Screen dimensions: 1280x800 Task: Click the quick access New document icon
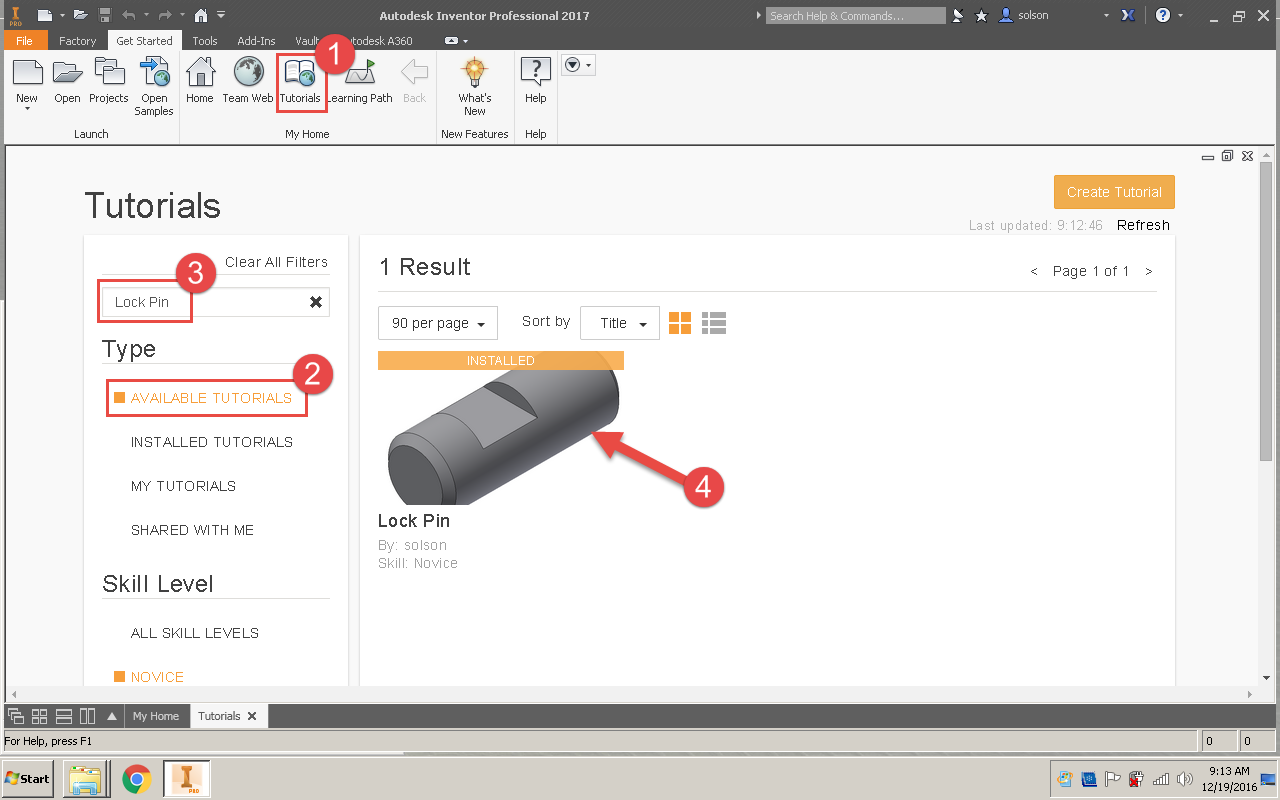point(46,16)
